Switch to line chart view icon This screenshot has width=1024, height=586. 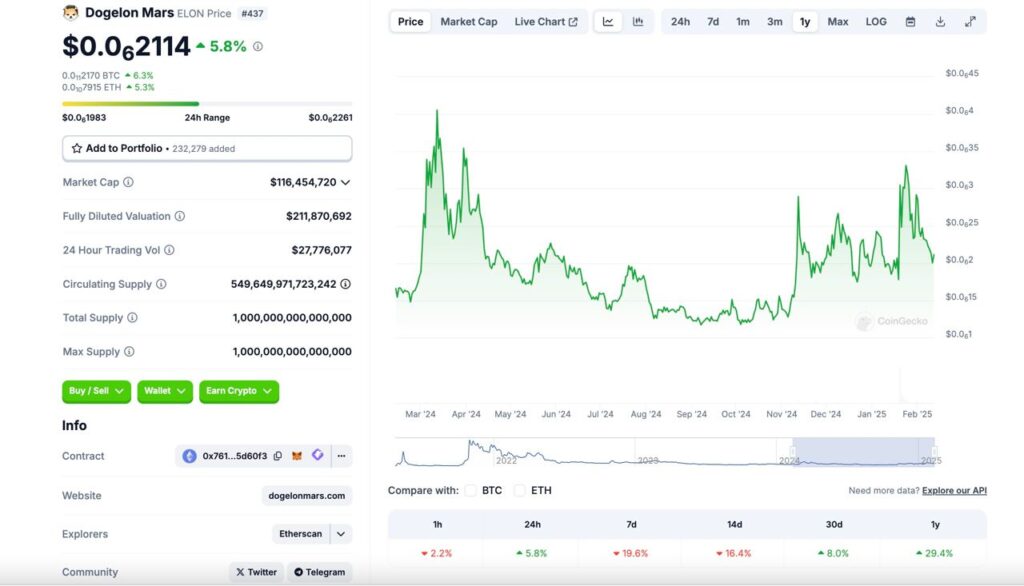click(608, 22)
